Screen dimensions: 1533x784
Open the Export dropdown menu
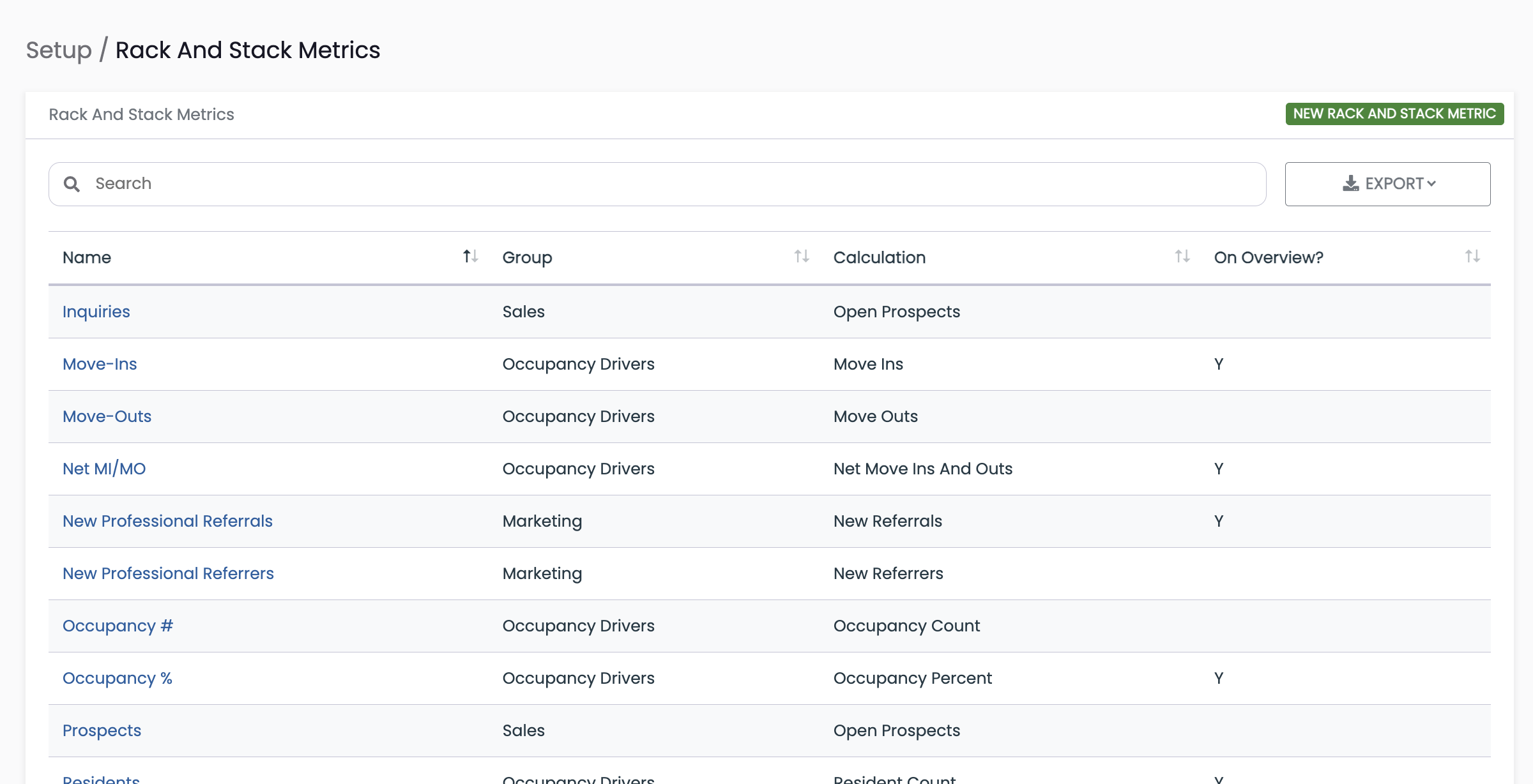[1387, 184]
